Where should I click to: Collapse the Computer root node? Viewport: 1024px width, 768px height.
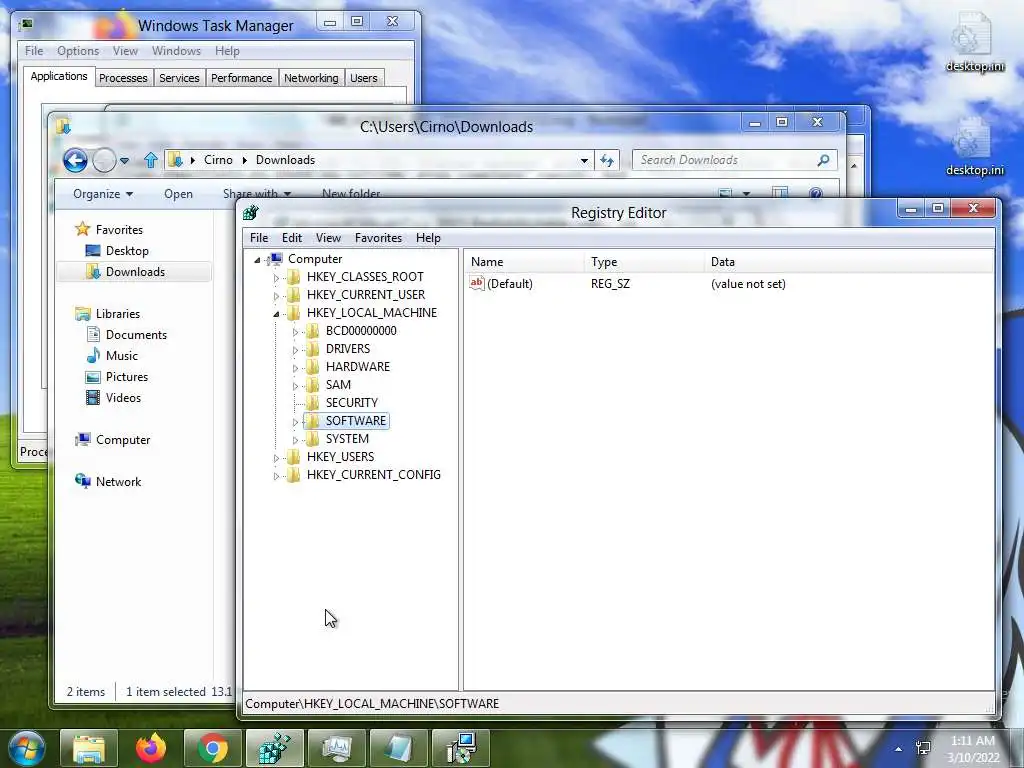click(x=257, y=260)
